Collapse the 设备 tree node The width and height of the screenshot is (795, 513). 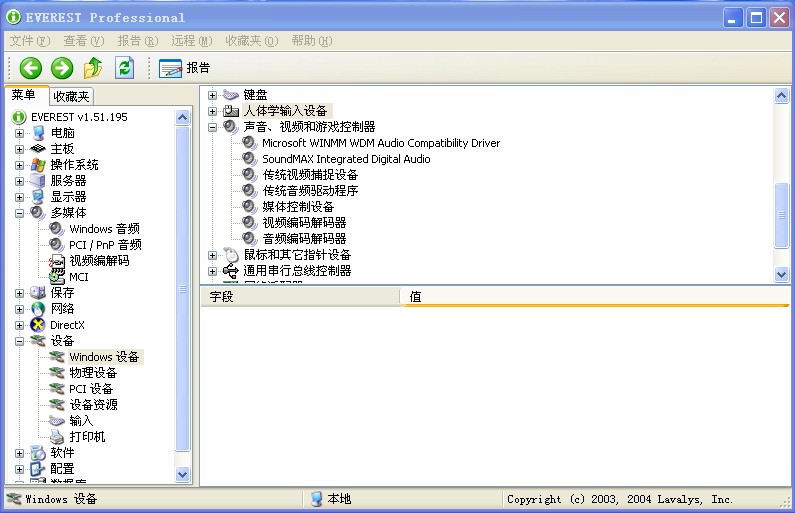[x=19, y=341]
